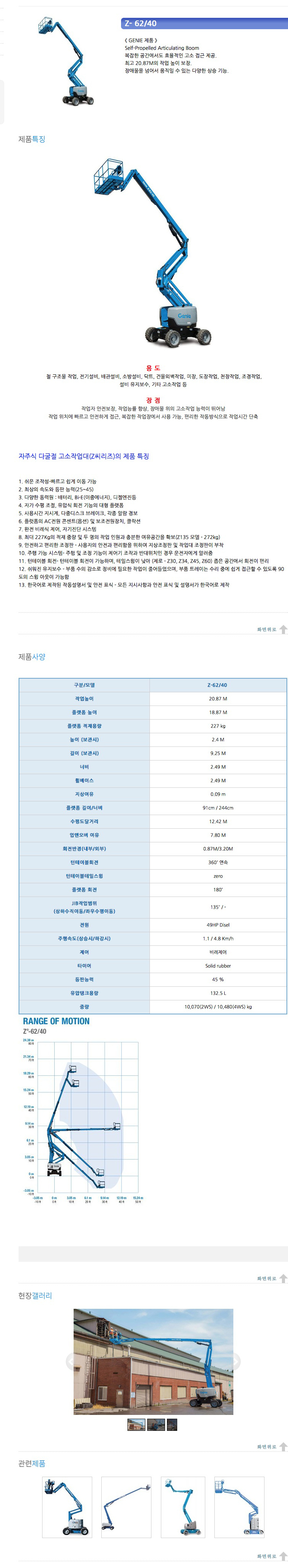Screen dimensions: 288x1568
Task: Open the fourth related product thumbnail
Action: coord(239,1507)
